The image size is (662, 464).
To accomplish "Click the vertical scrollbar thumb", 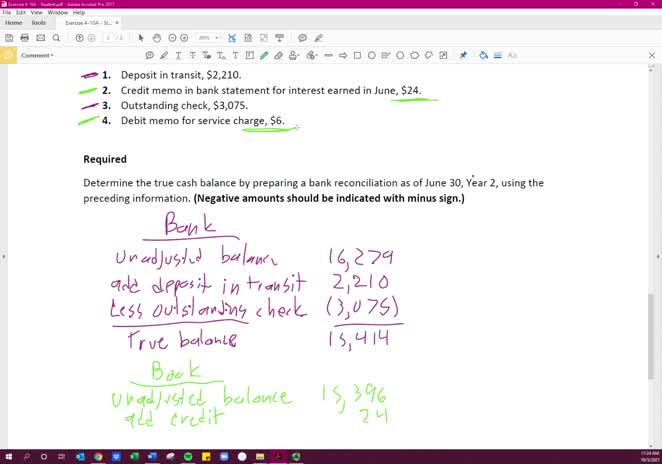I will tap(651, 336).
